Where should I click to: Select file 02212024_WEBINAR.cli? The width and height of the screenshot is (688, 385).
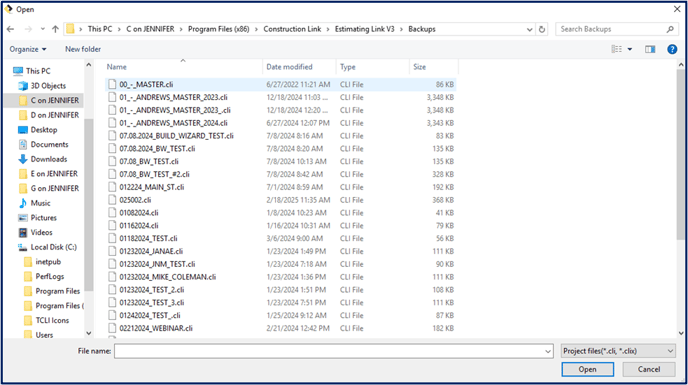280,328
